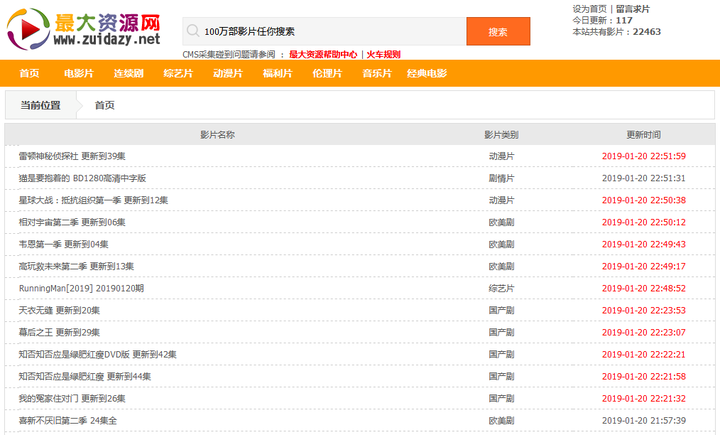Open 我的冤家住对门 更新到26集
This screenshot has width=720, height=435.
pyautogui.click(x=72, y=398)
